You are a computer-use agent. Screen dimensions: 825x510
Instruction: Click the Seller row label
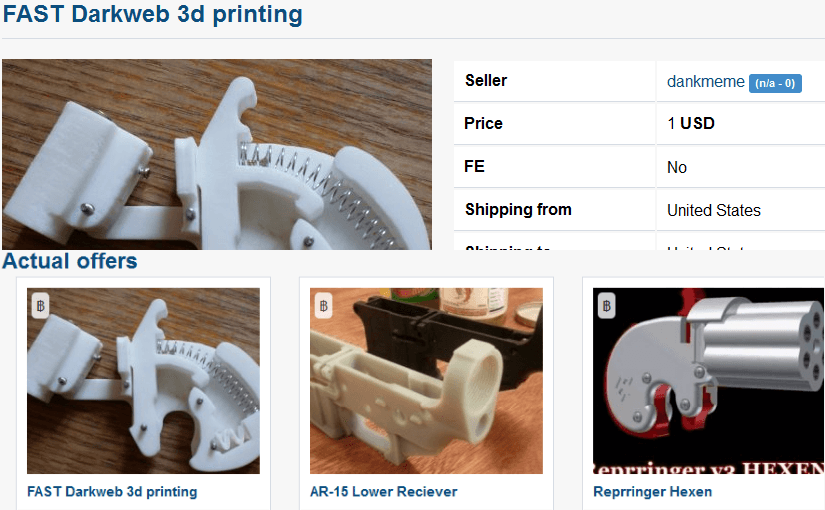(x=486, y=81)
